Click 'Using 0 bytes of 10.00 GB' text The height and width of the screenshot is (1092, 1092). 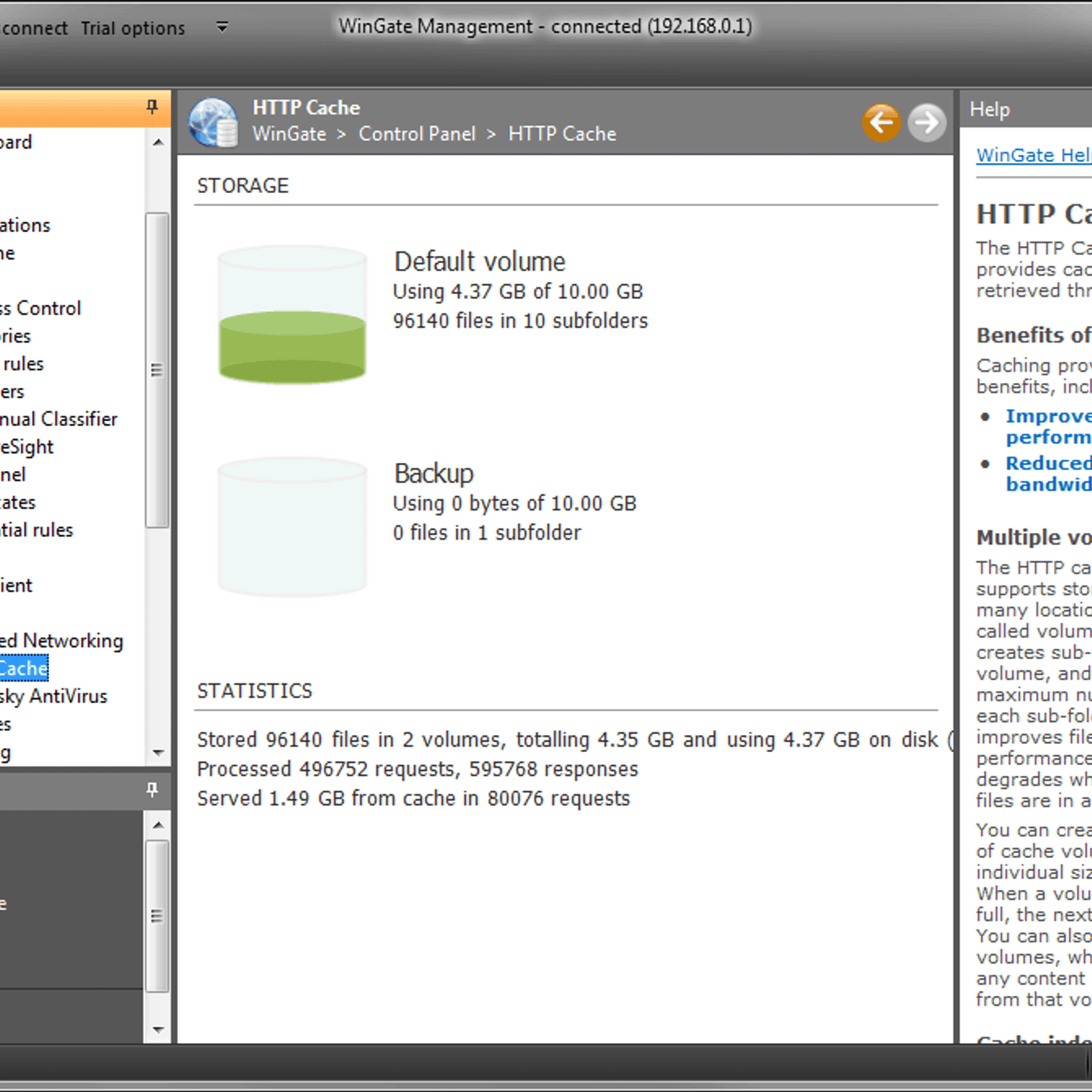click(515, 504)
